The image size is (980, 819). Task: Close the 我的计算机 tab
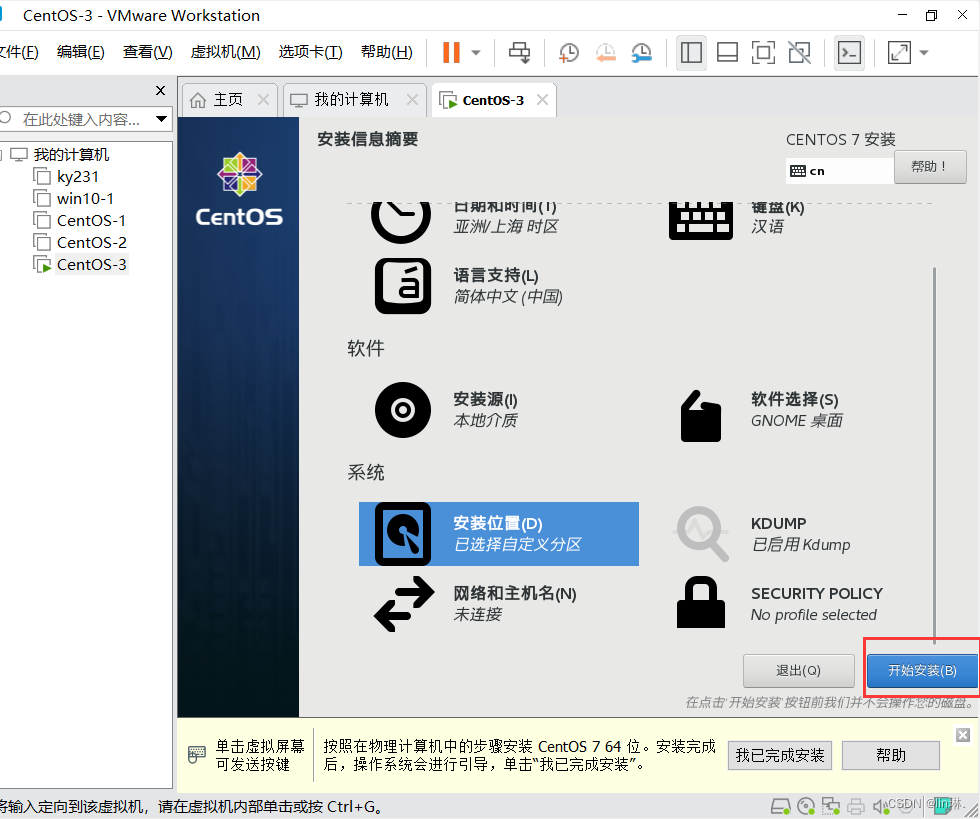[x=412, y=99]
